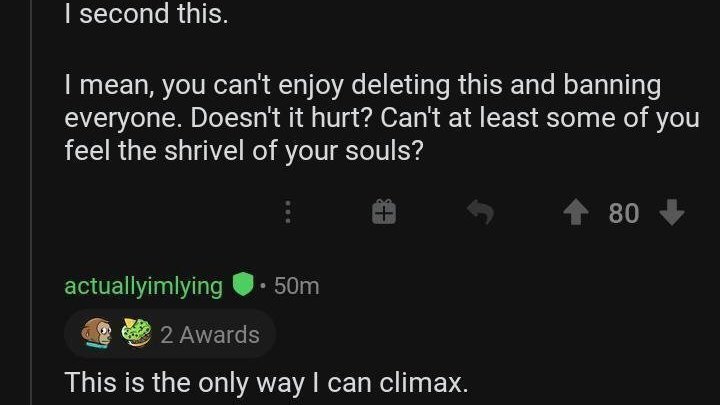Upvote the comment with 80 points
The width and height of the screenshot is (720, 405).
[576, 212]
